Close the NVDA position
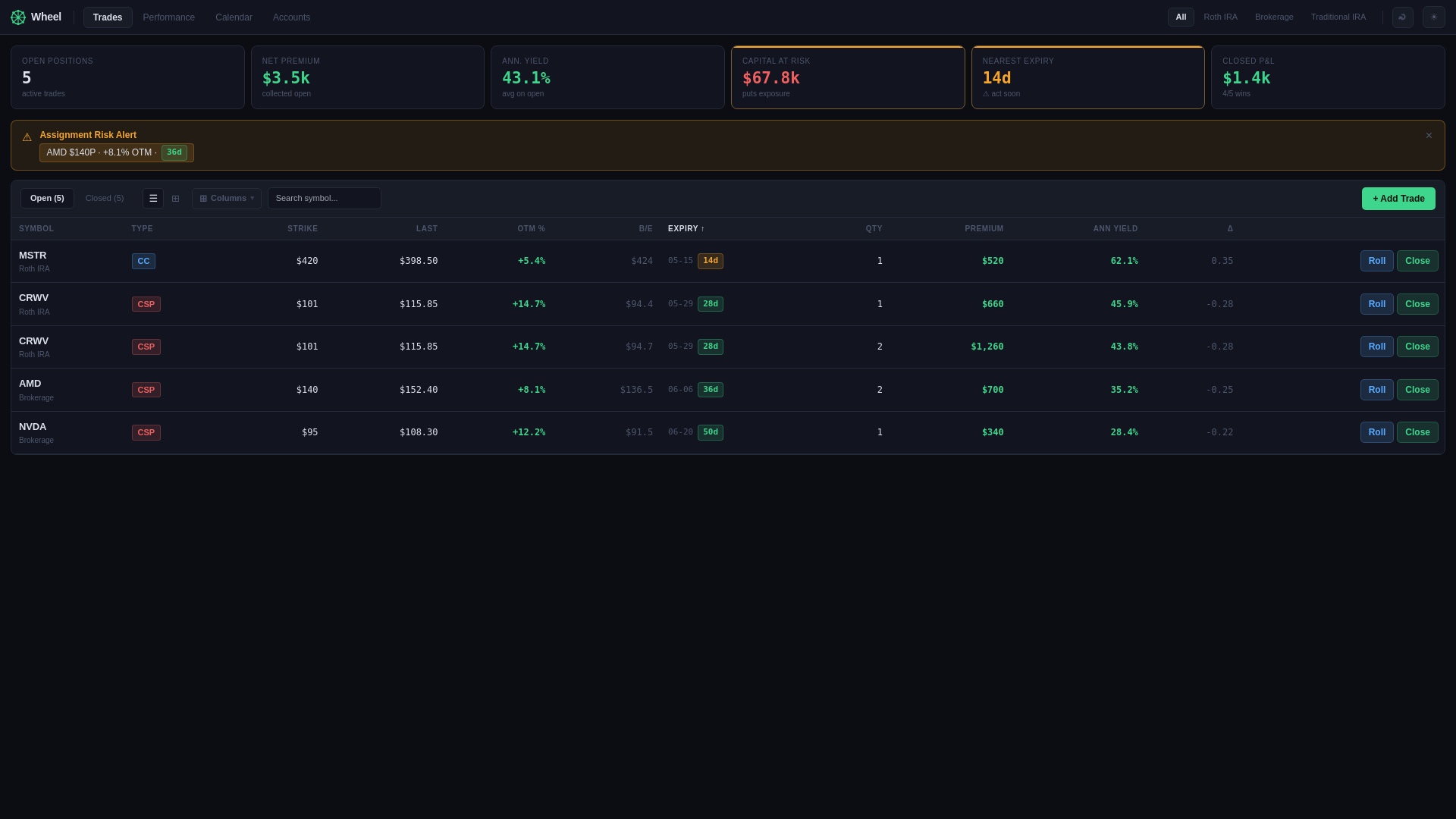Image resolution: width=1456 pixels, height=819 pixels. click(x=1417, y=433)
